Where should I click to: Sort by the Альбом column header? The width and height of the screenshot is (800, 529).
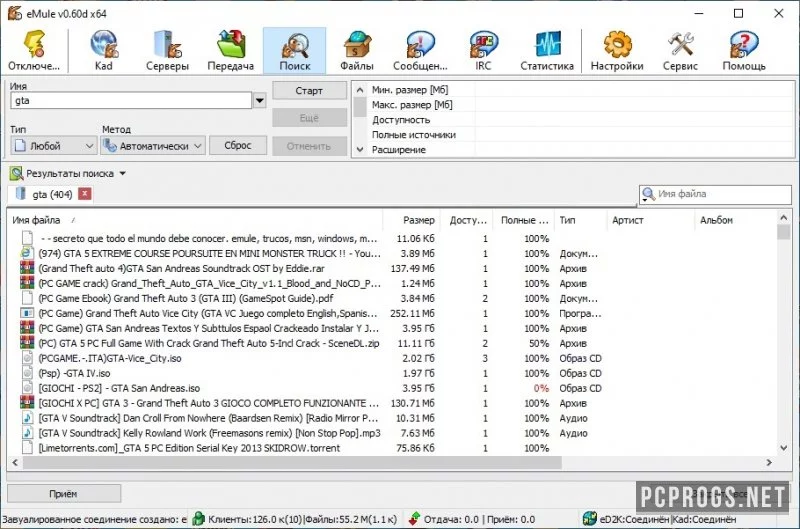coord(735,220)
